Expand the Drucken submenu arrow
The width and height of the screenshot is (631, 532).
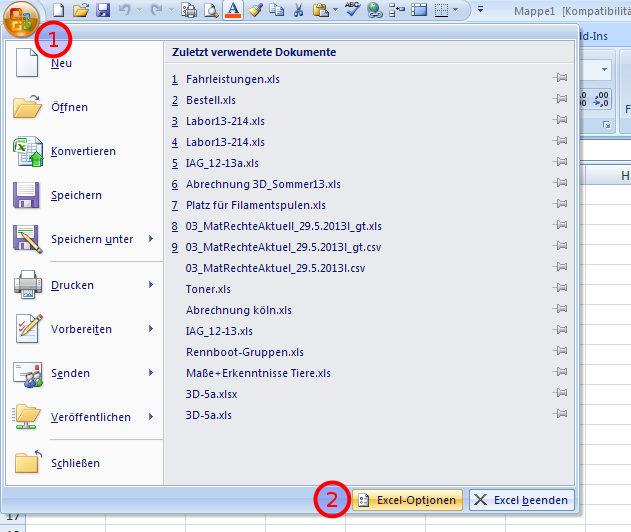(x=151, y=285)
